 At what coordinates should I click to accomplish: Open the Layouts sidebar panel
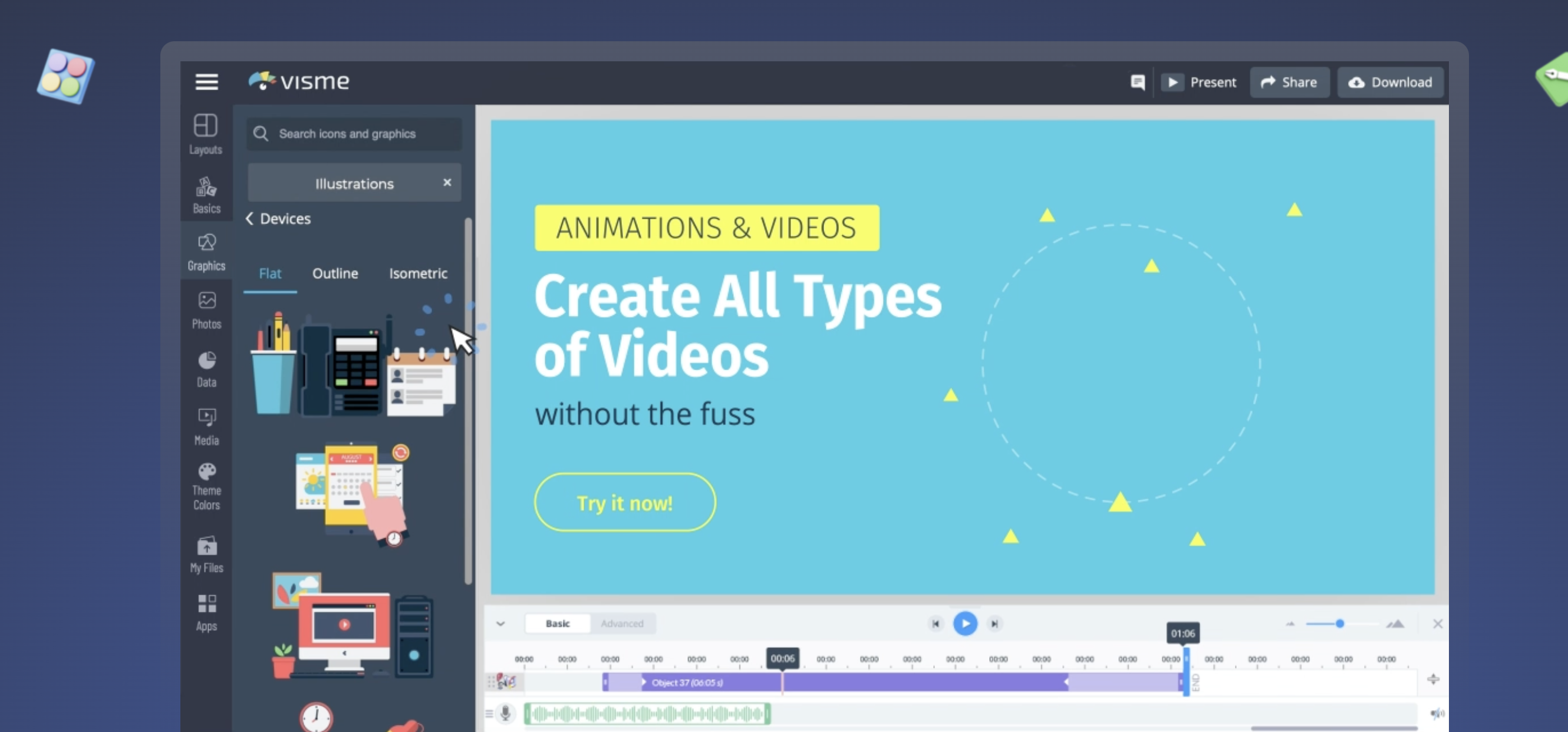click(x=206, y=134)
